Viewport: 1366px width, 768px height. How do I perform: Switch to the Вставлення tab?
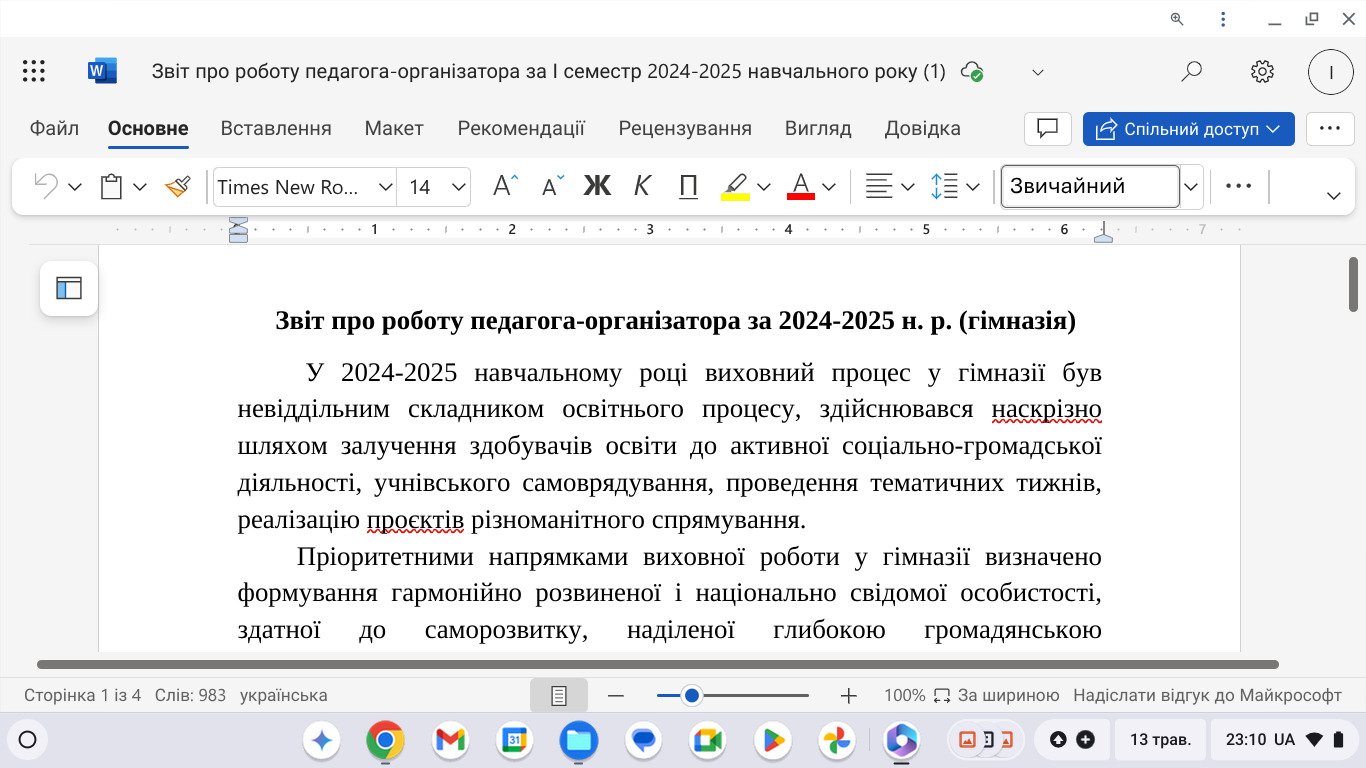pos(276,128)
